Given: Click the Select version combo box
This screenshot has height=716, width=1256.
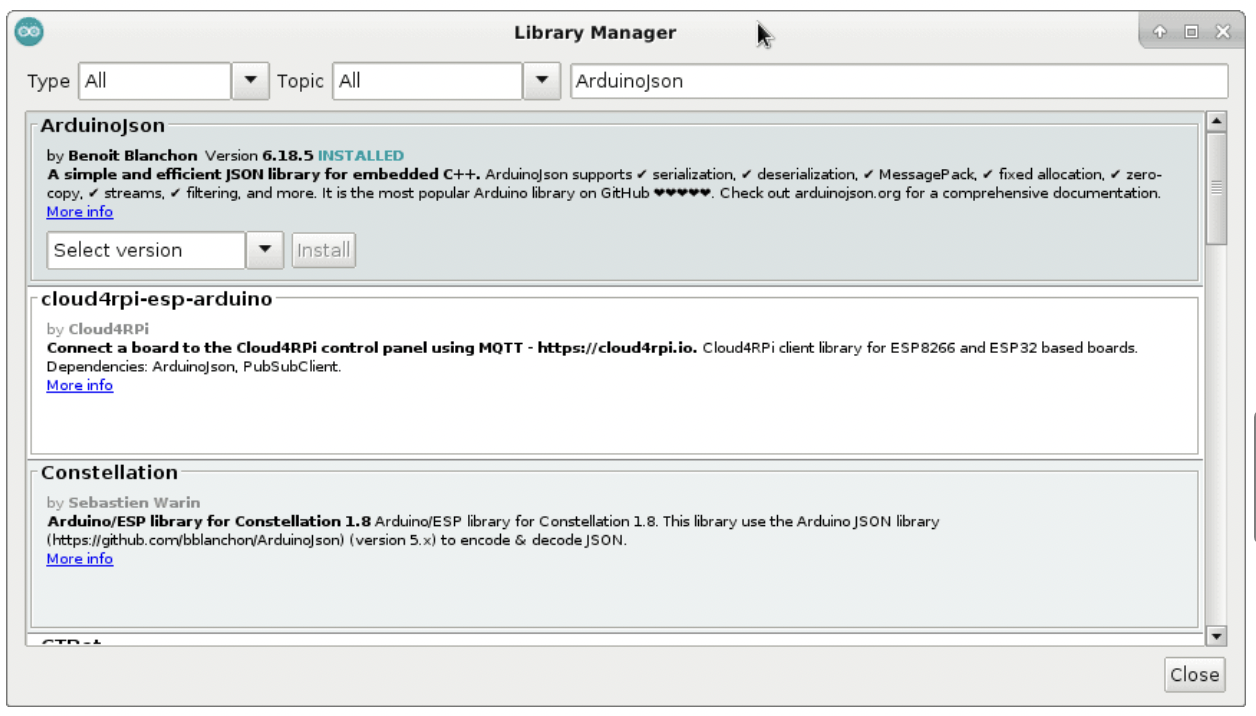Looking at the screenshot, I should click(x=146, y=250).
